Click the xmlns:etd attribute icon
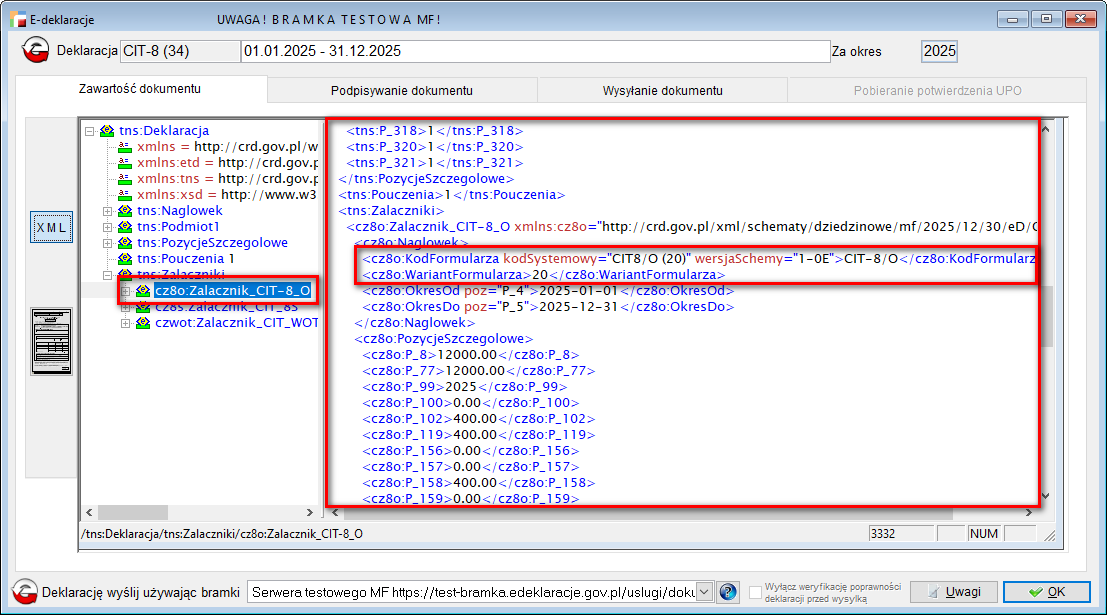This screenshot has height=615, width=1107. [x=125, y=163]
